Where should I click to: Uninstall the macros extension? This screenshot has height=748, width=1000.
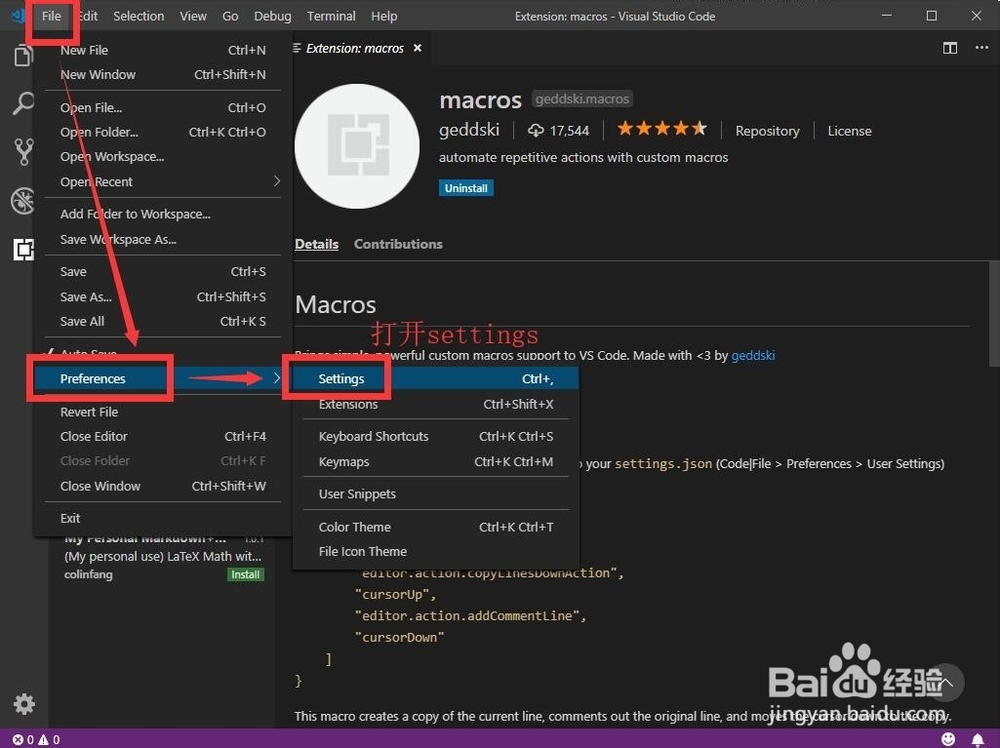[466, 188]
